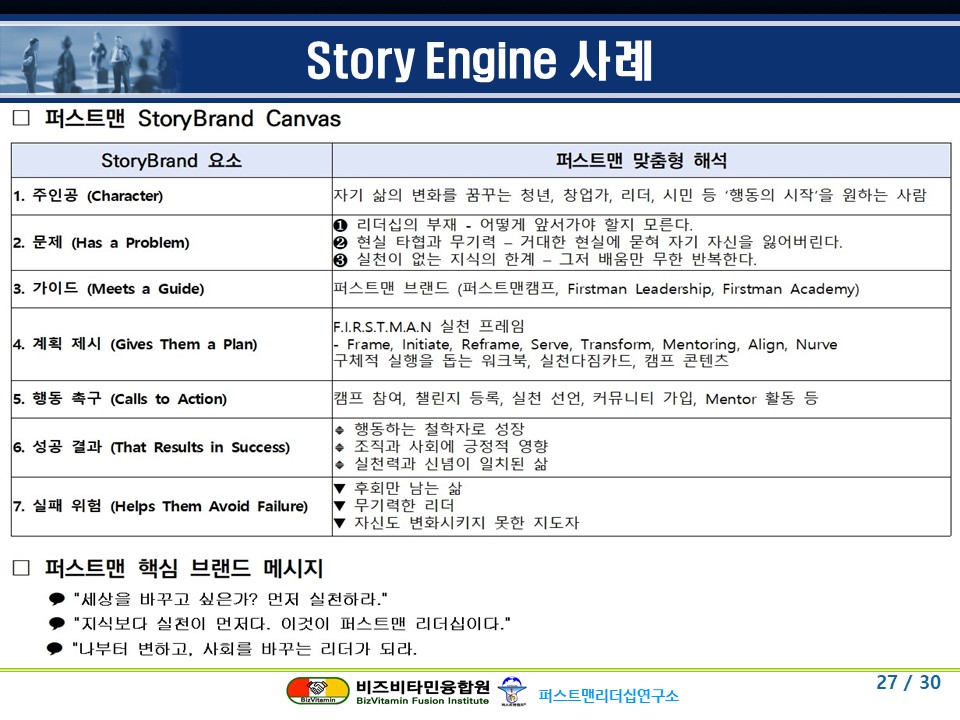
Task: Click the triangle bullet before 자신도 변화시키지 못한 지도자
Action: coord(340,523)
